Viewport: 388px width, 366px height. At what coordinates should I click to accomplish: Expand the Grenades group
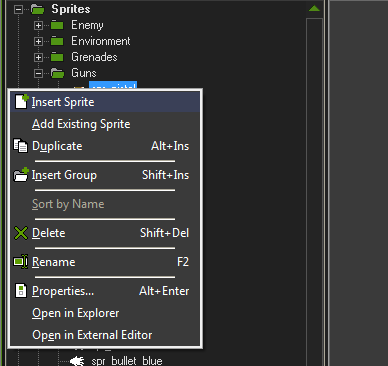(38, 57)
